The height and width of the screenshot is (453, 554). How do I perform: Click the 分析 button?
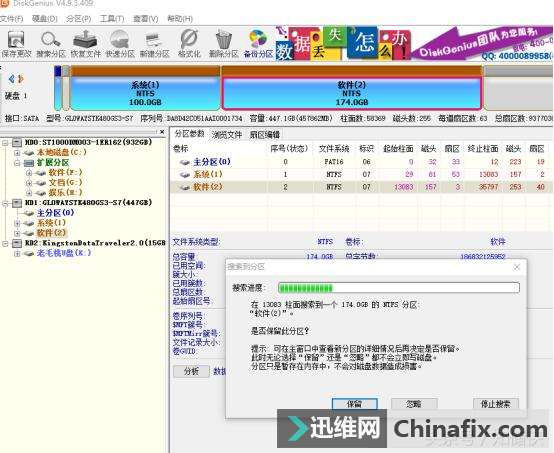(191, 371)
